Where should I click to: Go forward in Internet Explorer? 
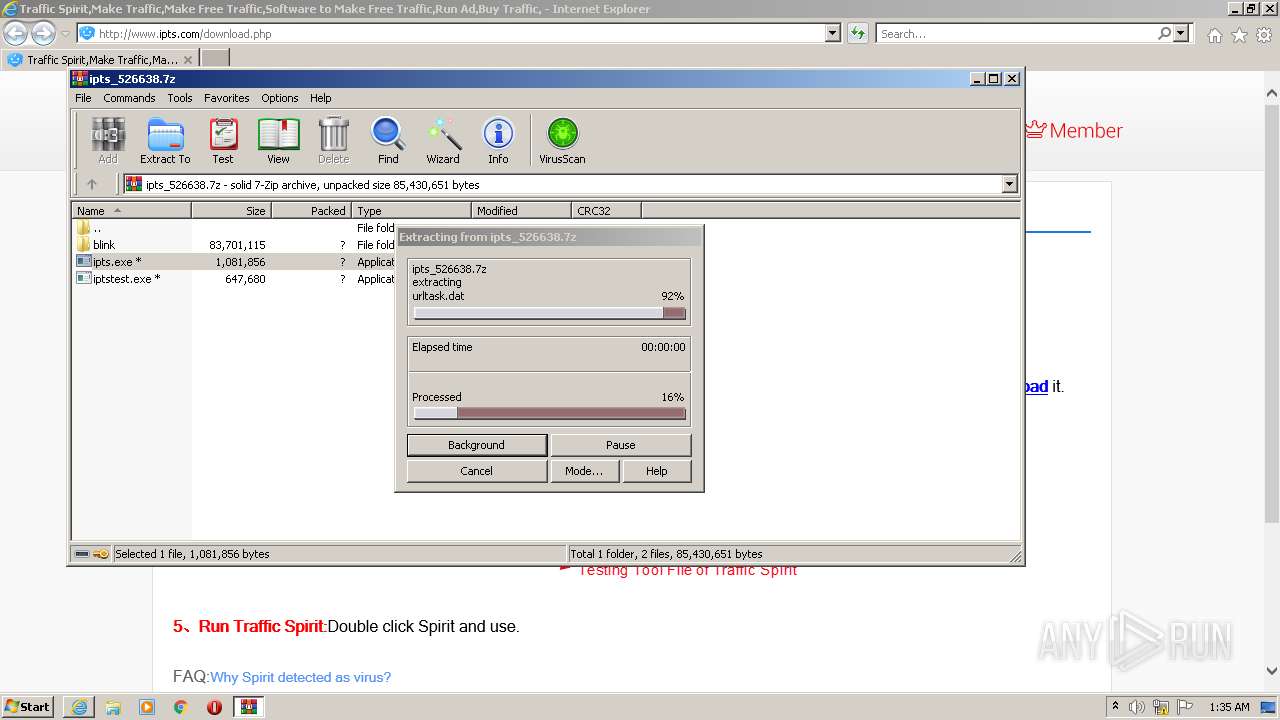click(x=43, y=34)
